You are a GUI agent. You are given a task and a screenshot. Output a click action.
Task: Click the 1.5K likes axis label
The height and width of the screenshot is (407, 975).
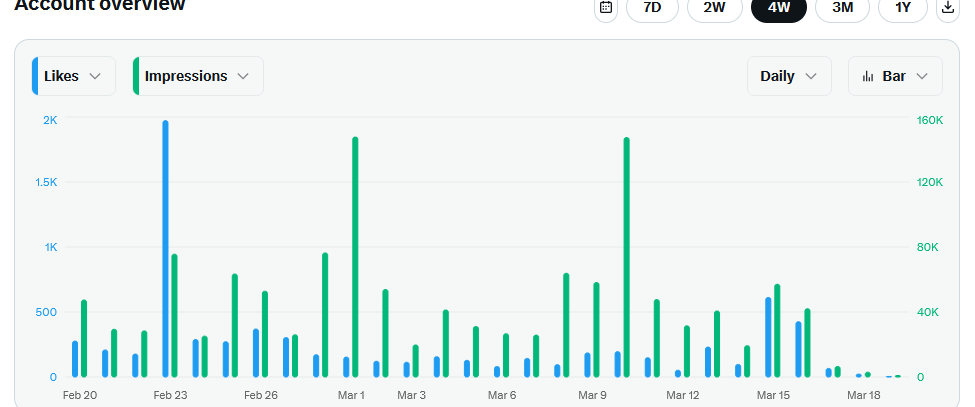(x=46, y=182)
